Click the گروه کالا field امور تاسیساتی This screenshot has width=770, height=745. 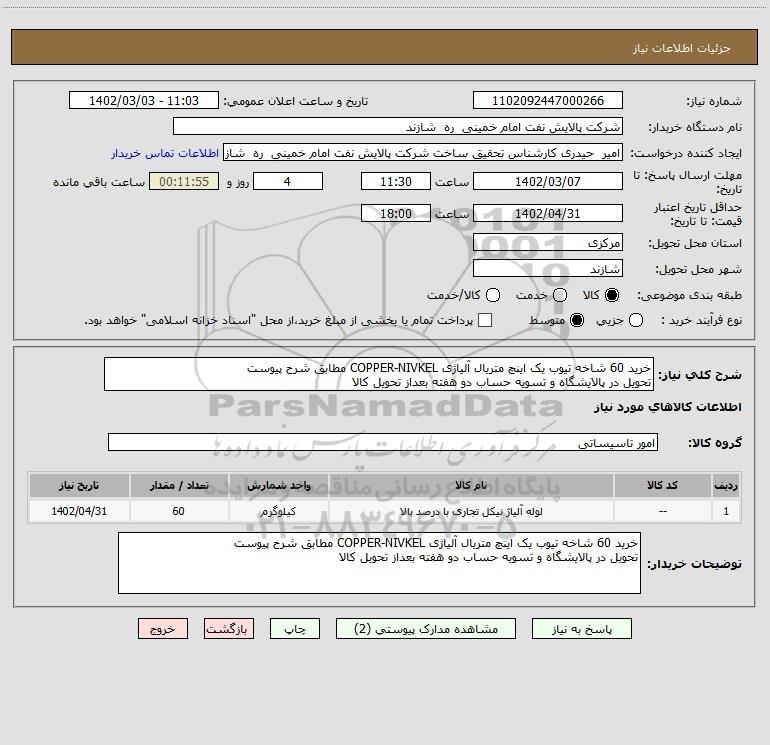383,443
